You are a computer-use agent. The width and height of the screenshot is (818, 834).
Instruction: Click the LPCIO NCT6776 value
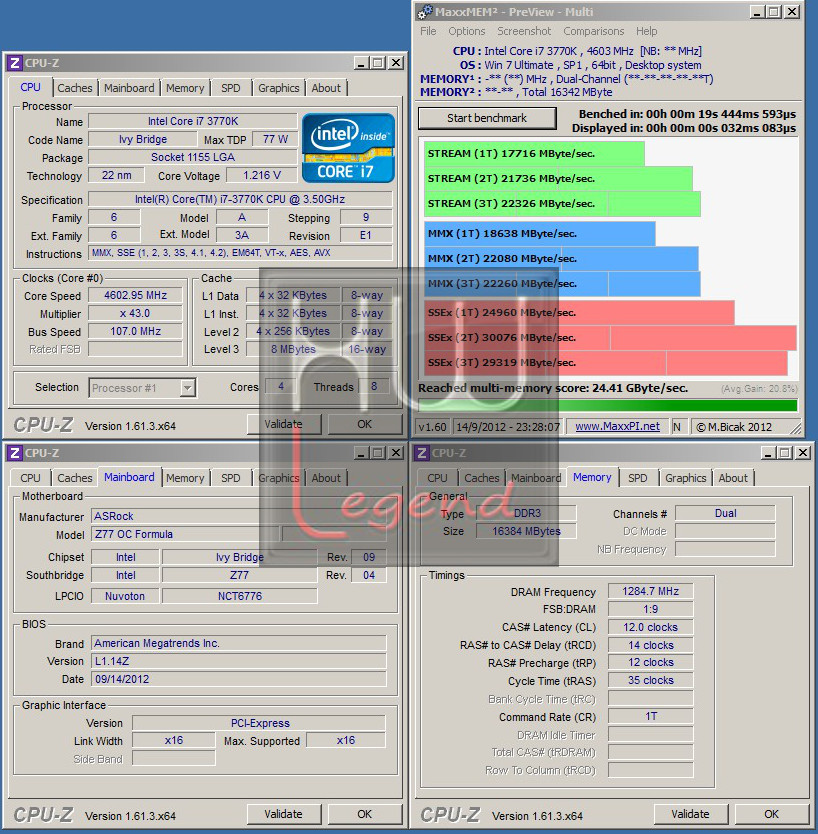(239, 596)
